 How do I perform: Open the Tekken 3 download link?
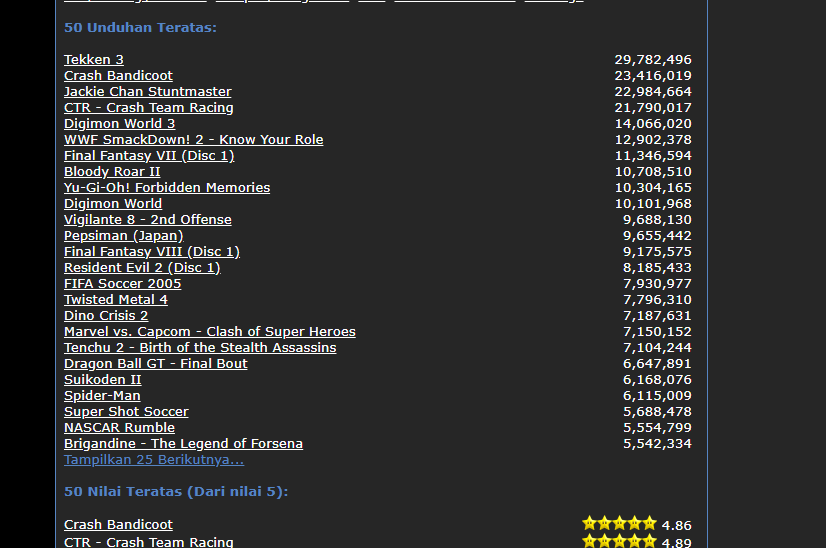click(x=94, y=60)
